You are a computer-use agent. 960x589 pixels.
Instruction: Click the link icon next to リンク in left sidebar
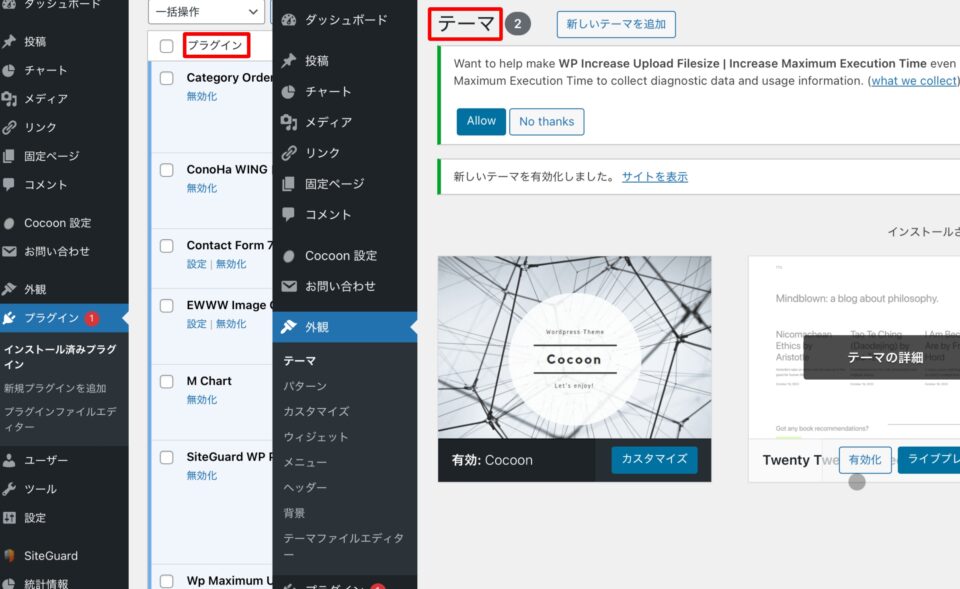pos(10,128)
